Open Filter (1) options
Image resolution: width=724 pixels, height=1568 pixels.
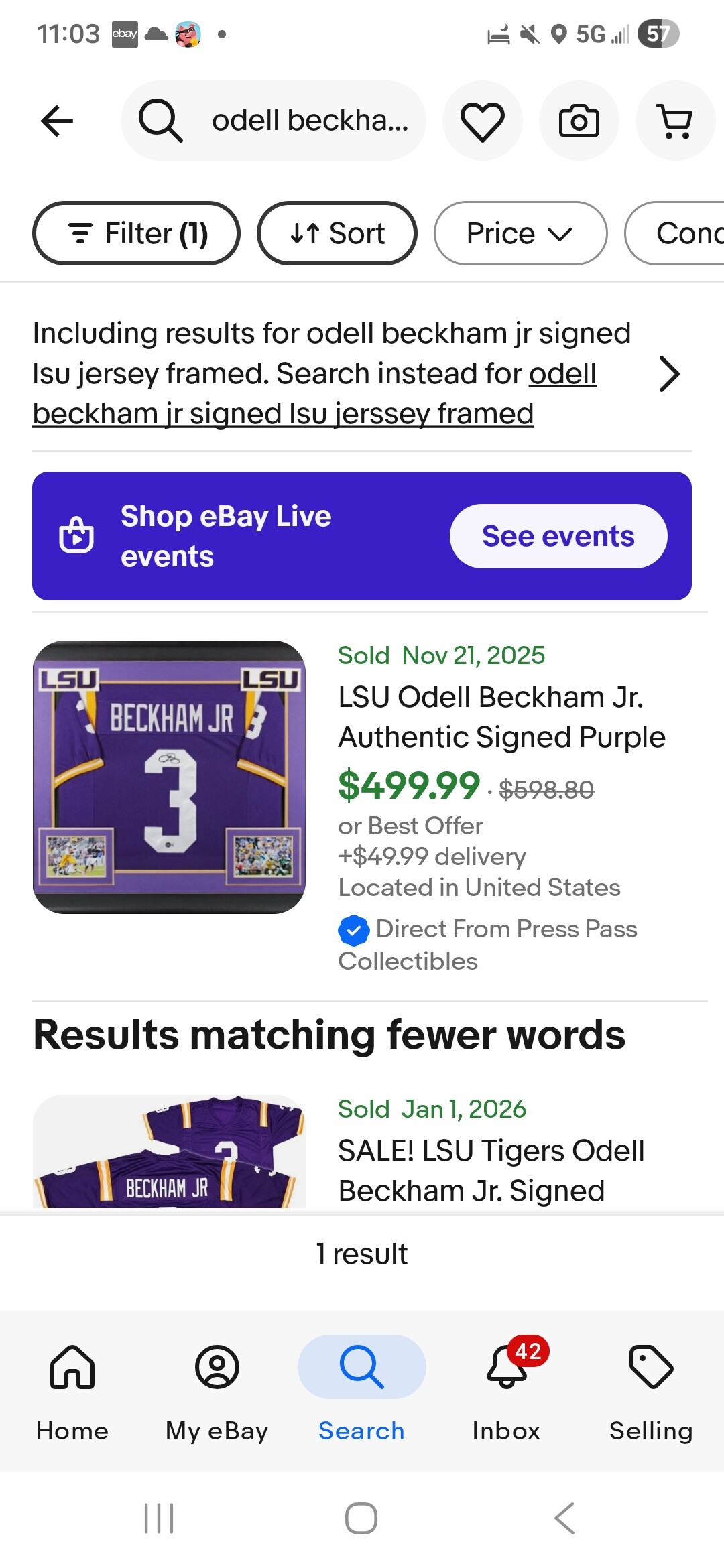point(137,233)
